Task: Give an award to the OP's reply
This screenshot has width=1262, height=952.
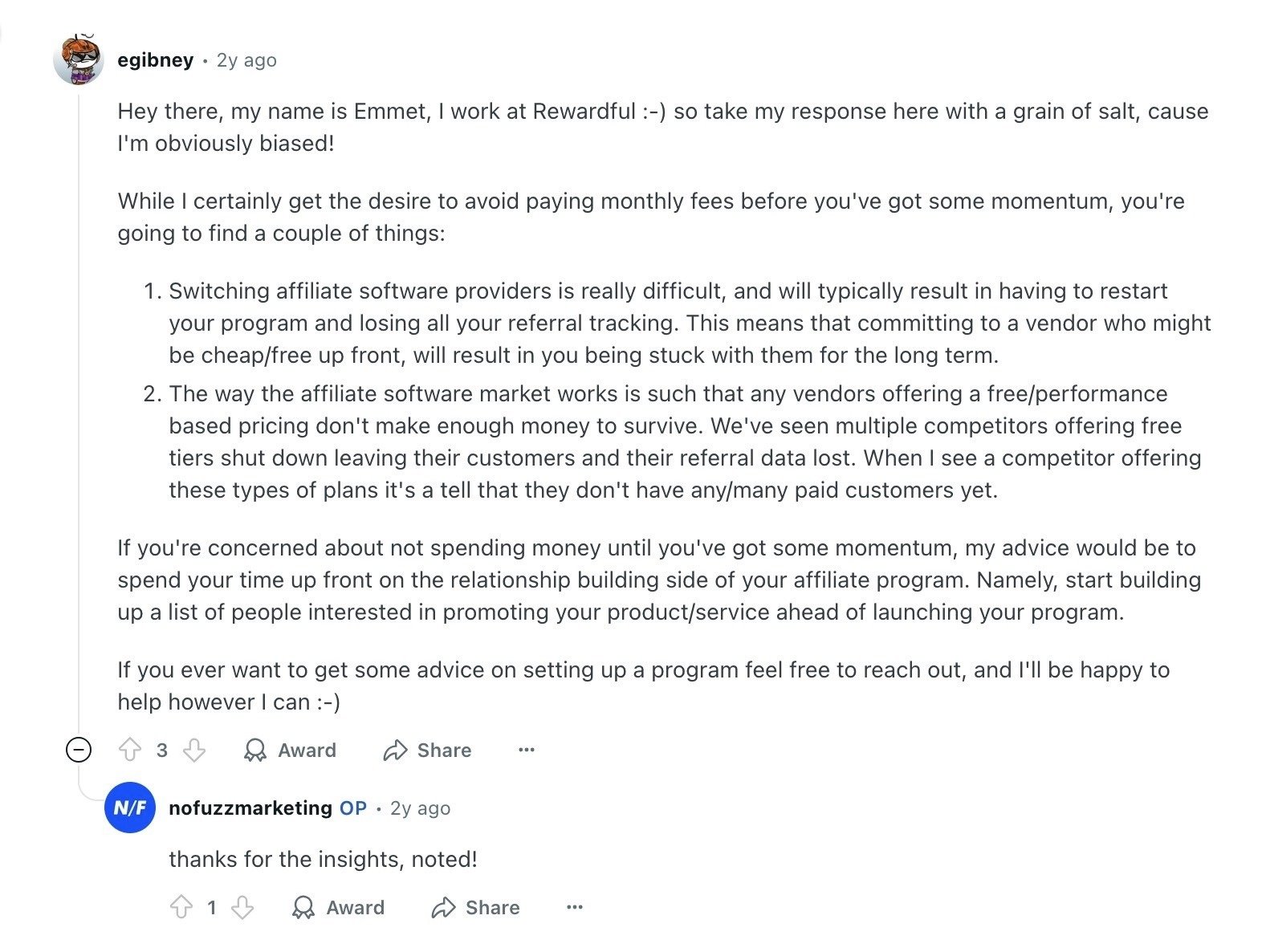Action: 339,907
